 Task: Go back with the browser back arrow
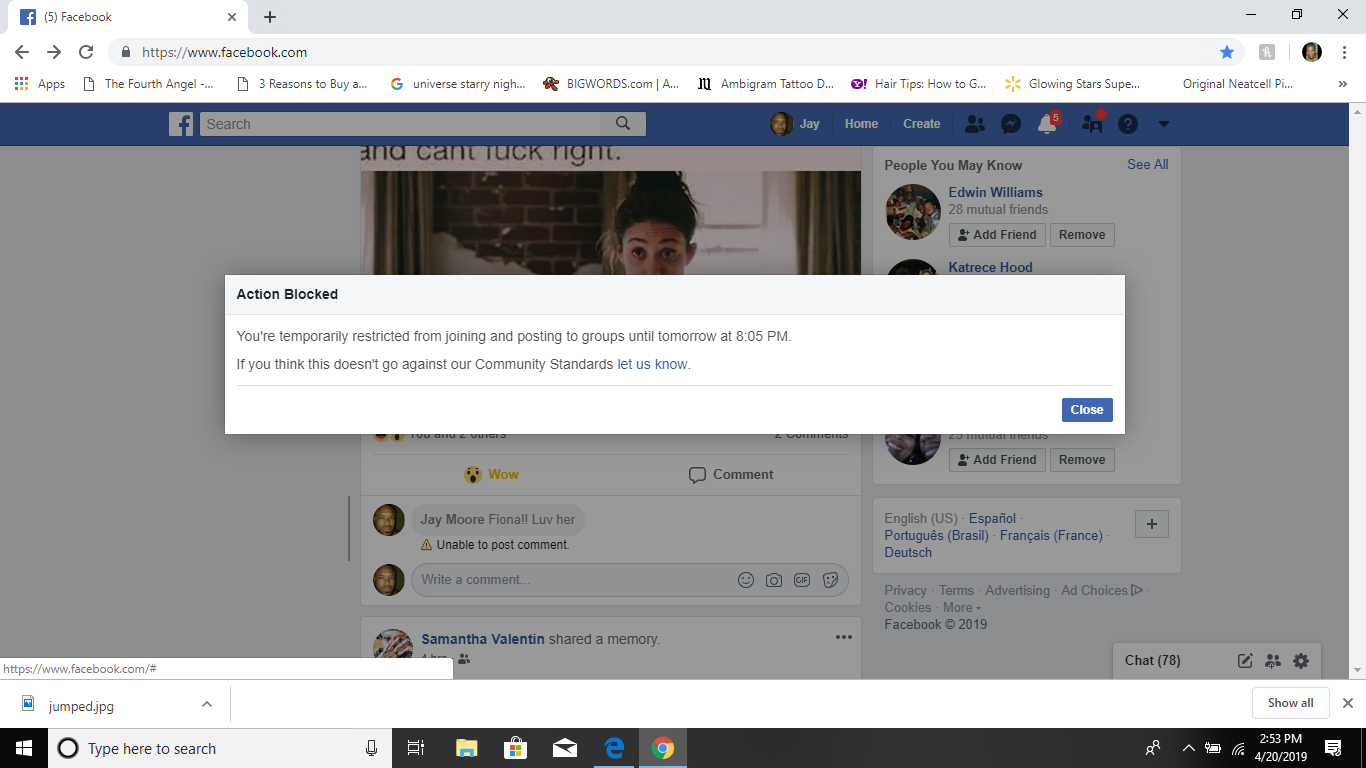tap(22, 52)
